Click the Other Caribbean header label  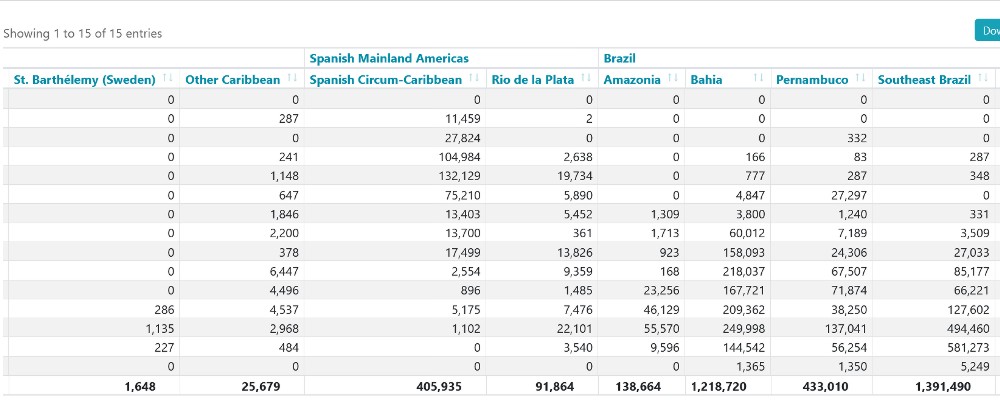click(232, 79)
